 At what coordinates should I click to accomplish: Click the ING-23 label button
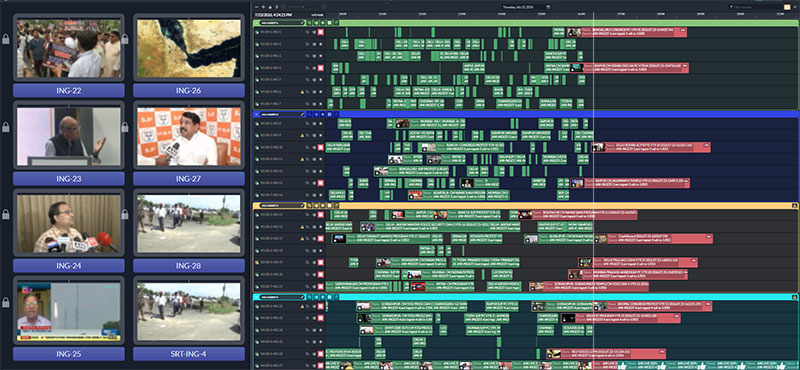69,179
